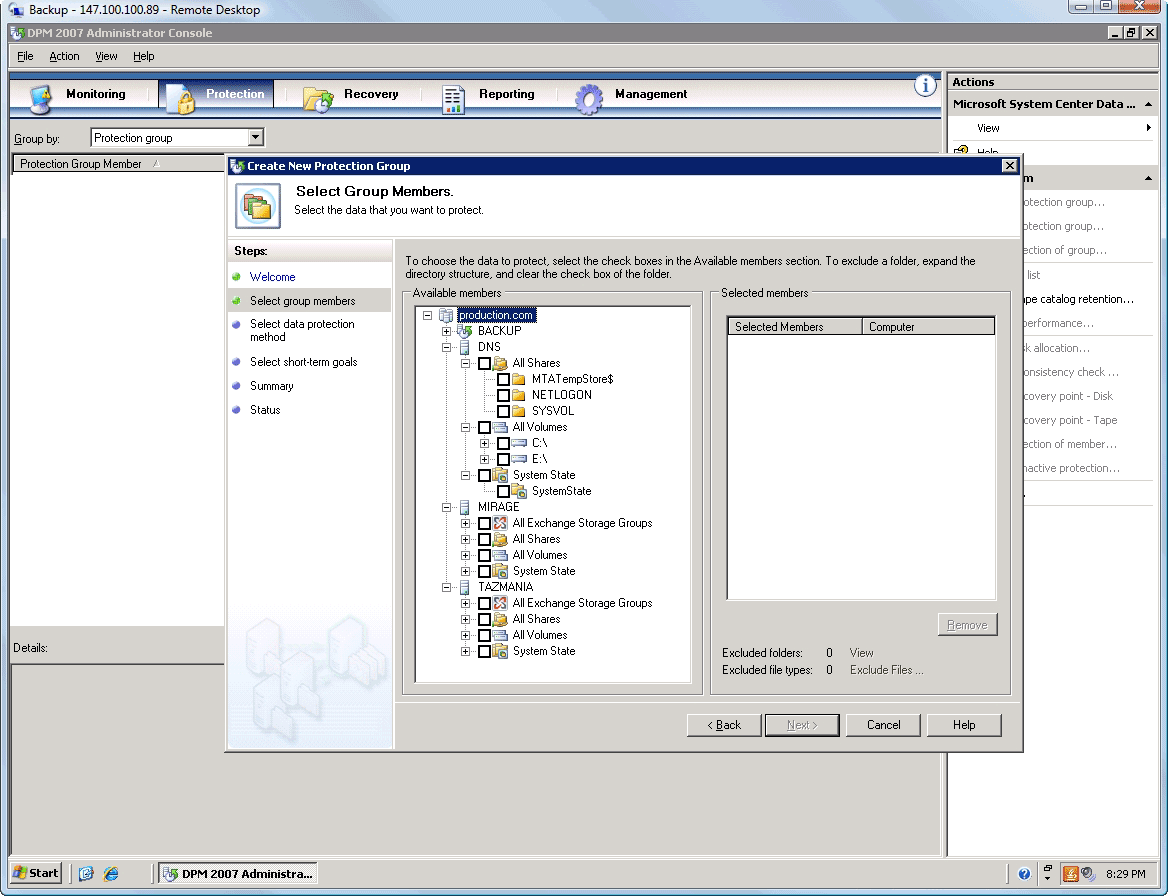This screenshot has width=1168, height=896.
Task: Click the Computer column header
Action: pyautogui.click(x=928, y=326)
